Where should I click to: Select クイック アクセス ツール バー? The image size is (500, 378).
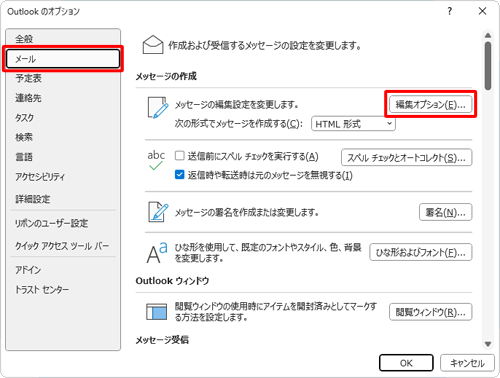63,246
